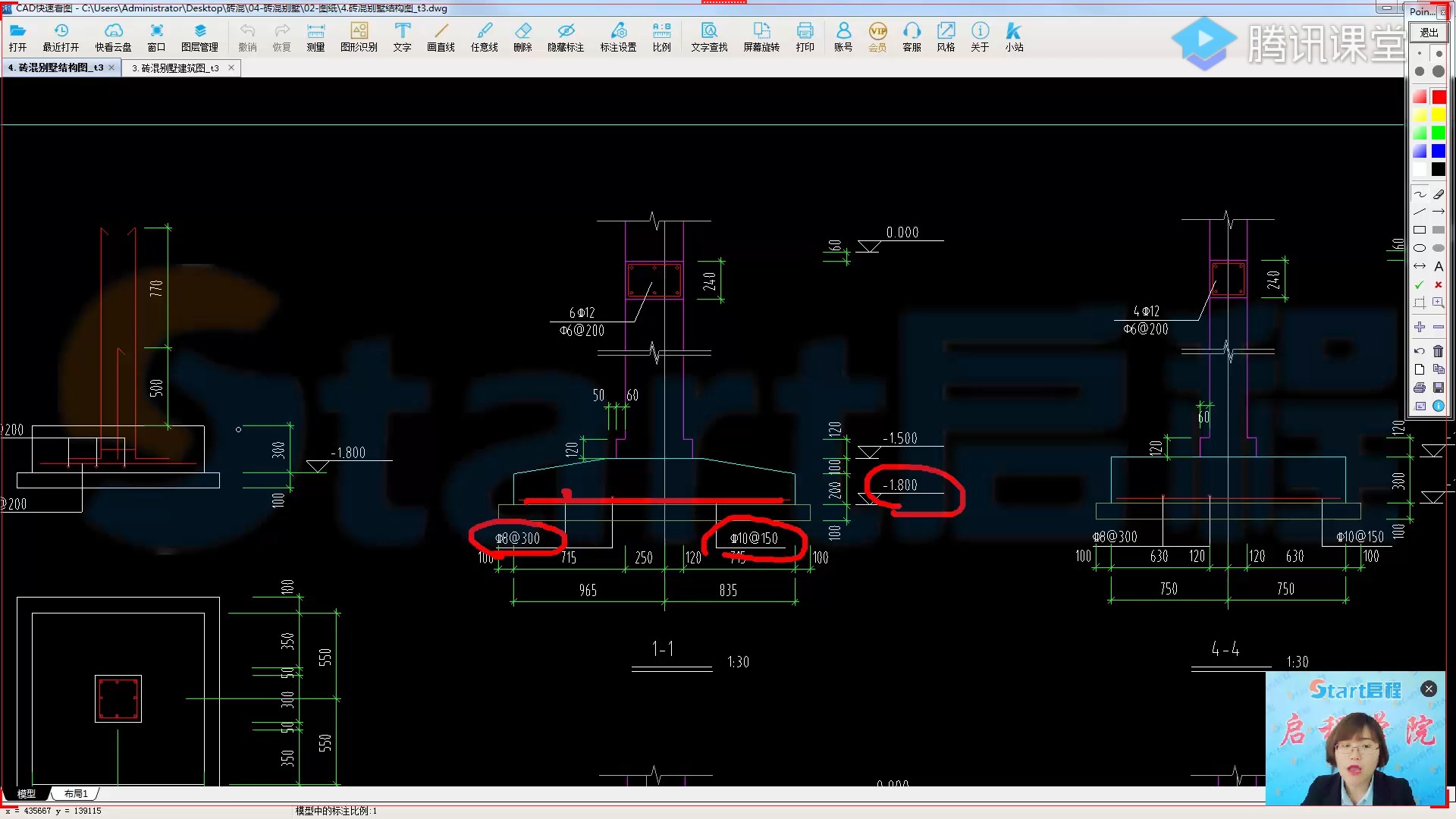
Task: Switch to 砖混别墅建筑图_t3 tab
Action: click(176, 68)
